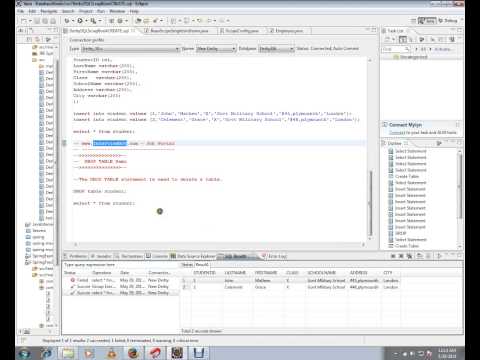Open Windows Explorer from the taskbar
This screenshot has height=360, width=480.
[x=68, y=353]
